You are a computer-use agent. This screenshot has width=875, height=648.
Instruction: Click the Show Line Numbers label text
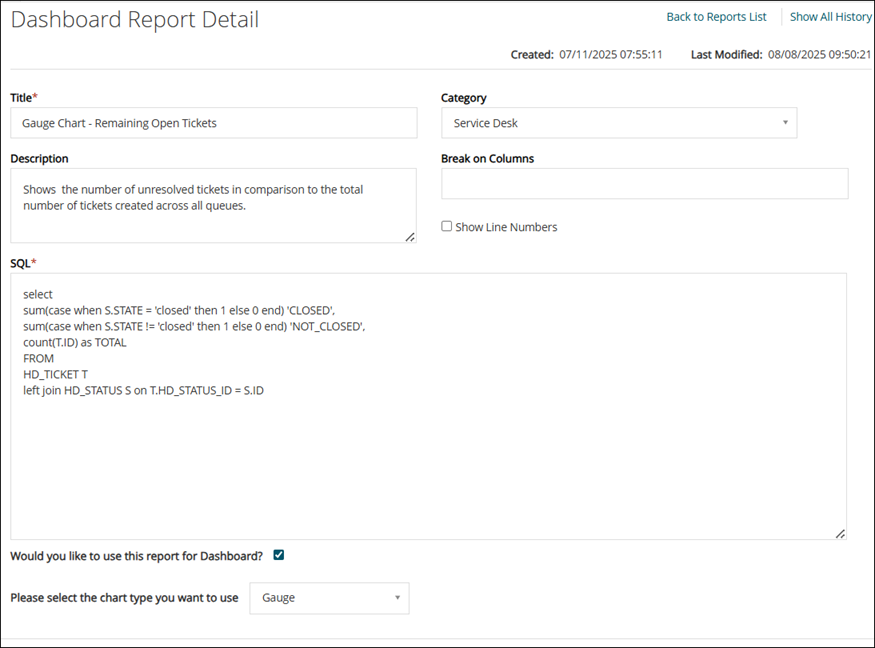click(506, 227)
